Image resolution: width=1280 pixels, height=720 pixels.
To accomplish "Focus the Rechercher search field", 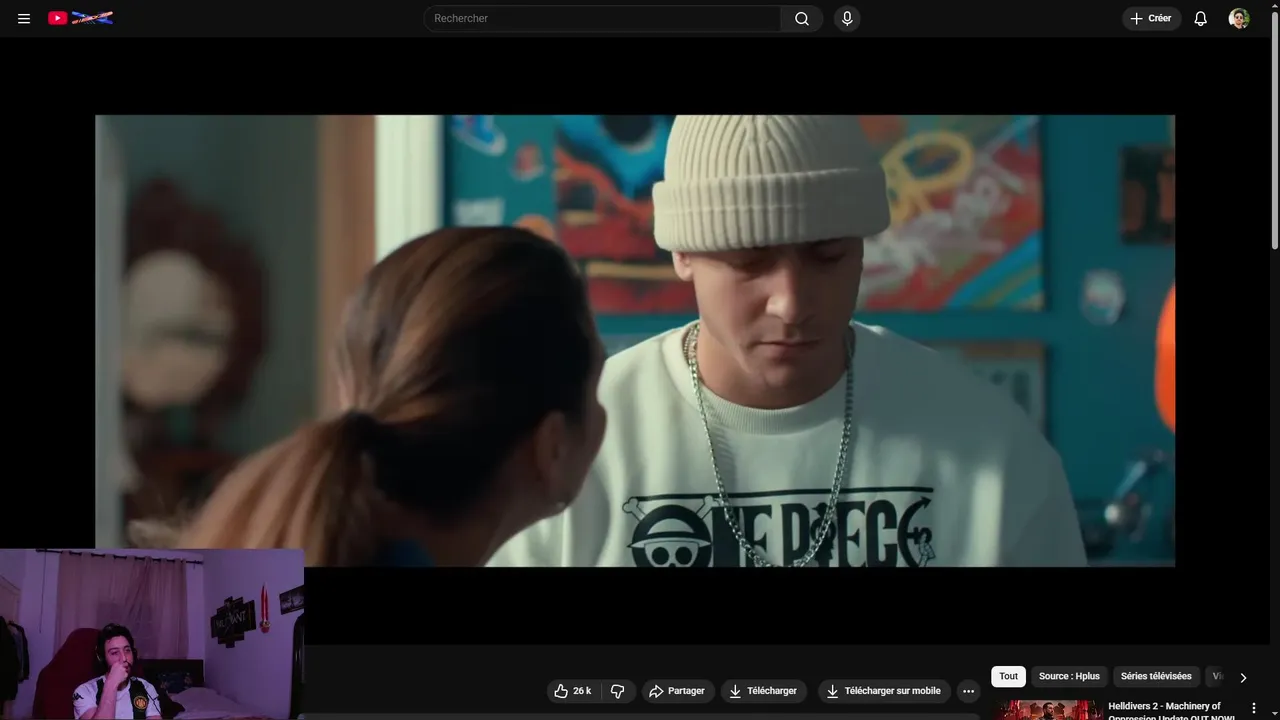I will click(602, 18).
